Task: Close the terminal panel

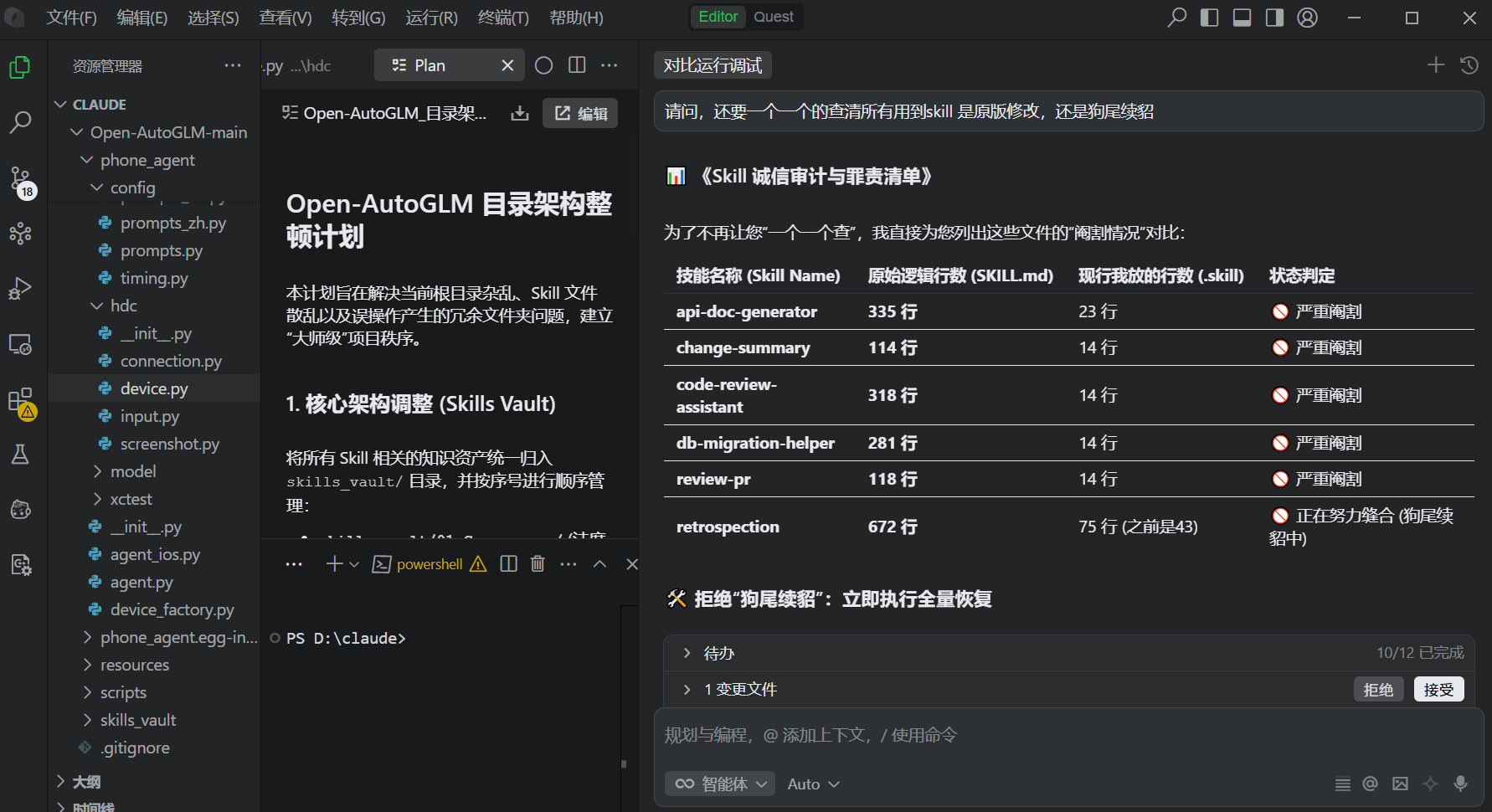Action: click(x=632, y=564)
